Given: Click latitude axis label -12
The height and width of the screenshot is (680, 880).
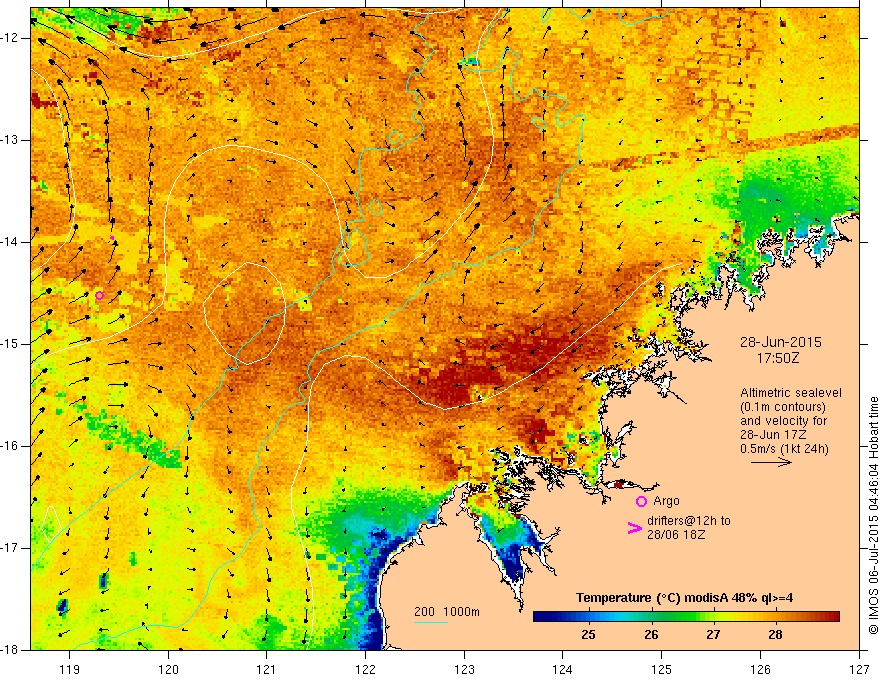Looking at the screenshot, I should click(11, 38).
